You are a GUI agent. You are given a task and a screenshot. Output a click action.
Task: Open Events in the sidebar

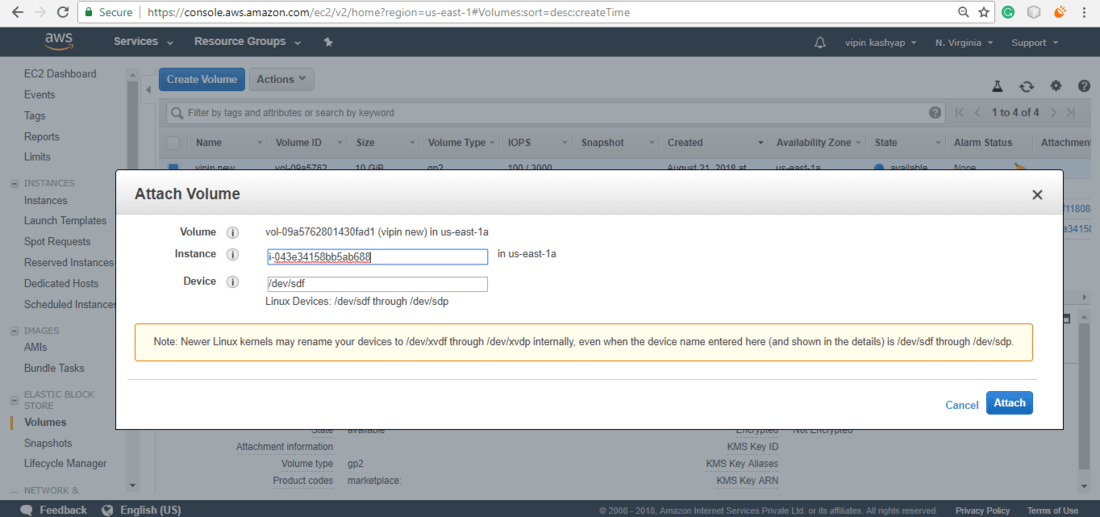click(x=39, y=95)
